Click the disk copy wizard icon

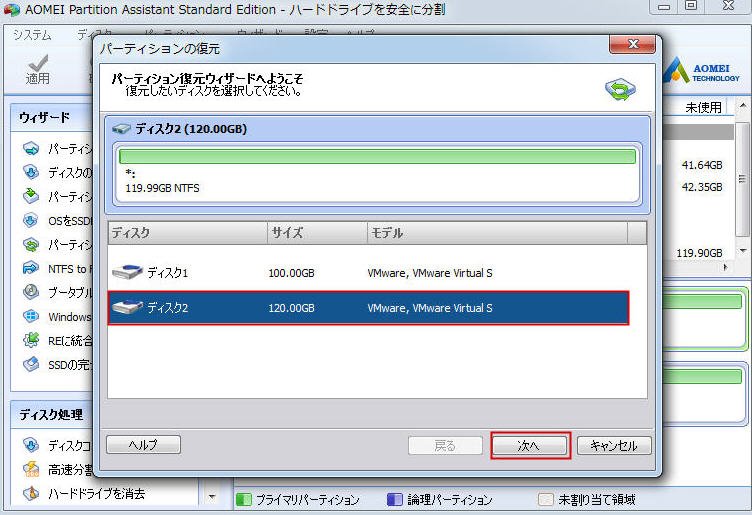tap(31, 172)
